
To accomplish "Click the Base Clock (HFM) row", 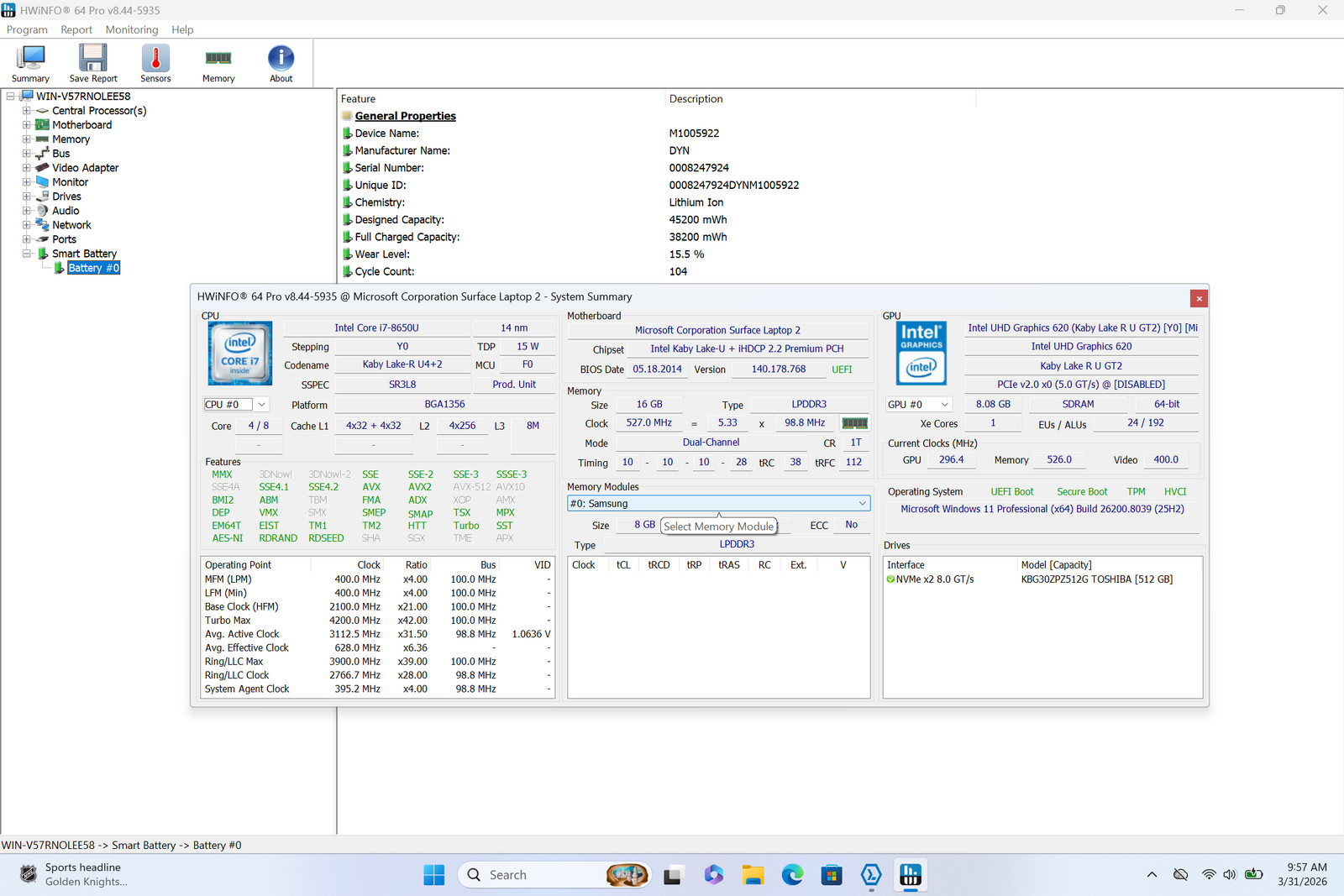I will pos(377,607).
